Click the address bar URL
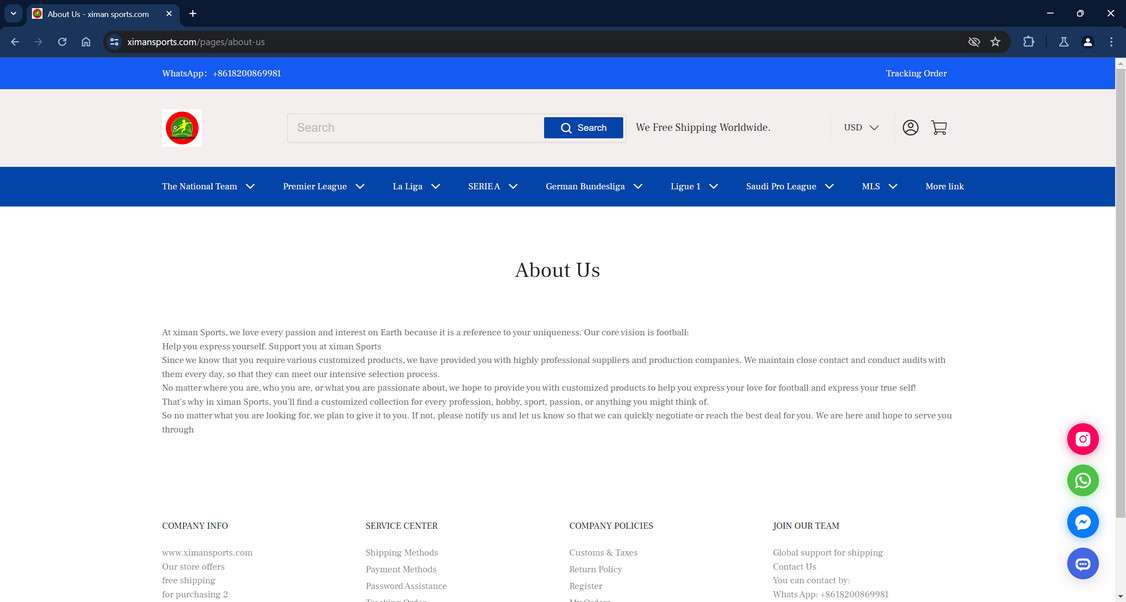 click(196, 42)
